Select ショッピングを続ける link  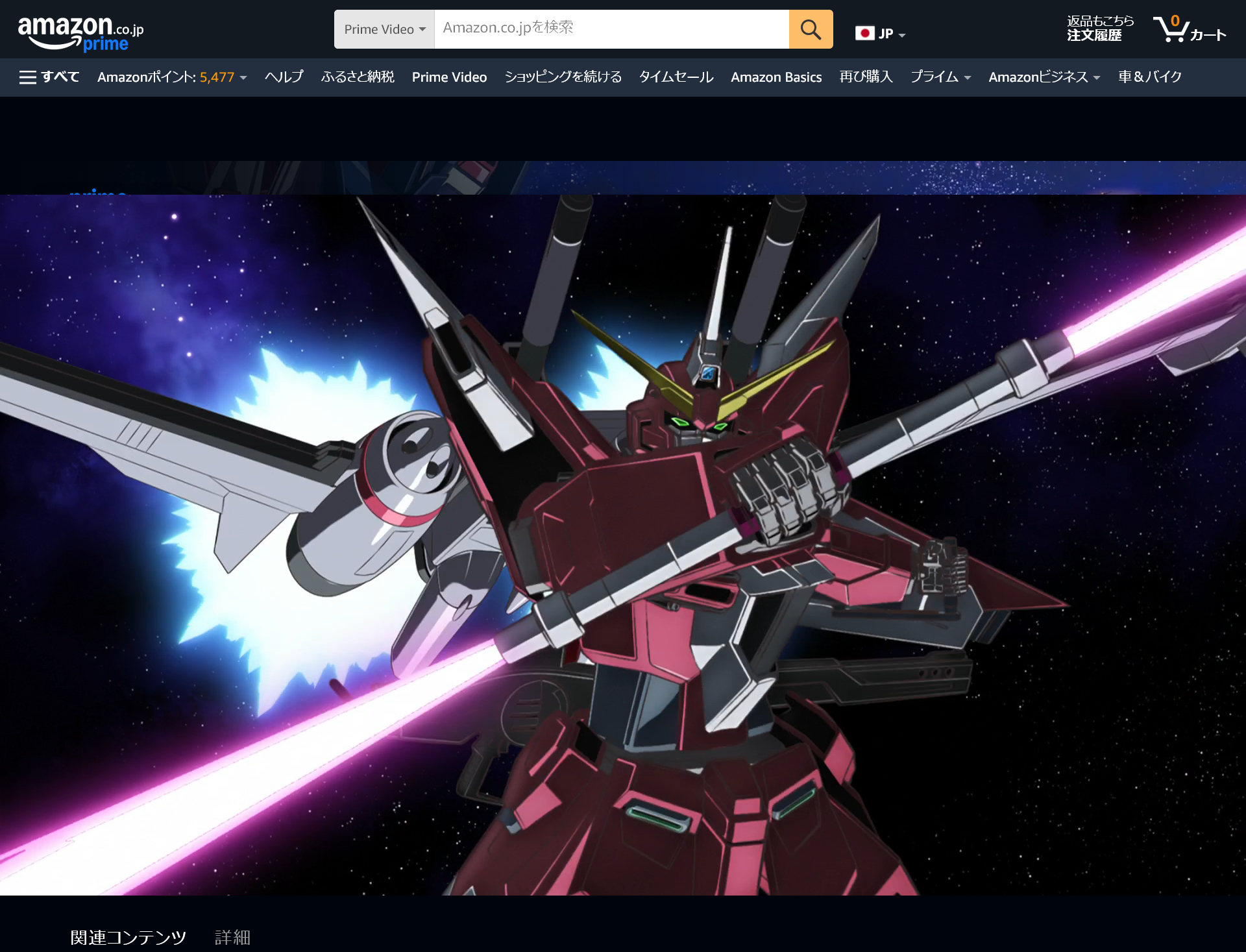point(563,77)
